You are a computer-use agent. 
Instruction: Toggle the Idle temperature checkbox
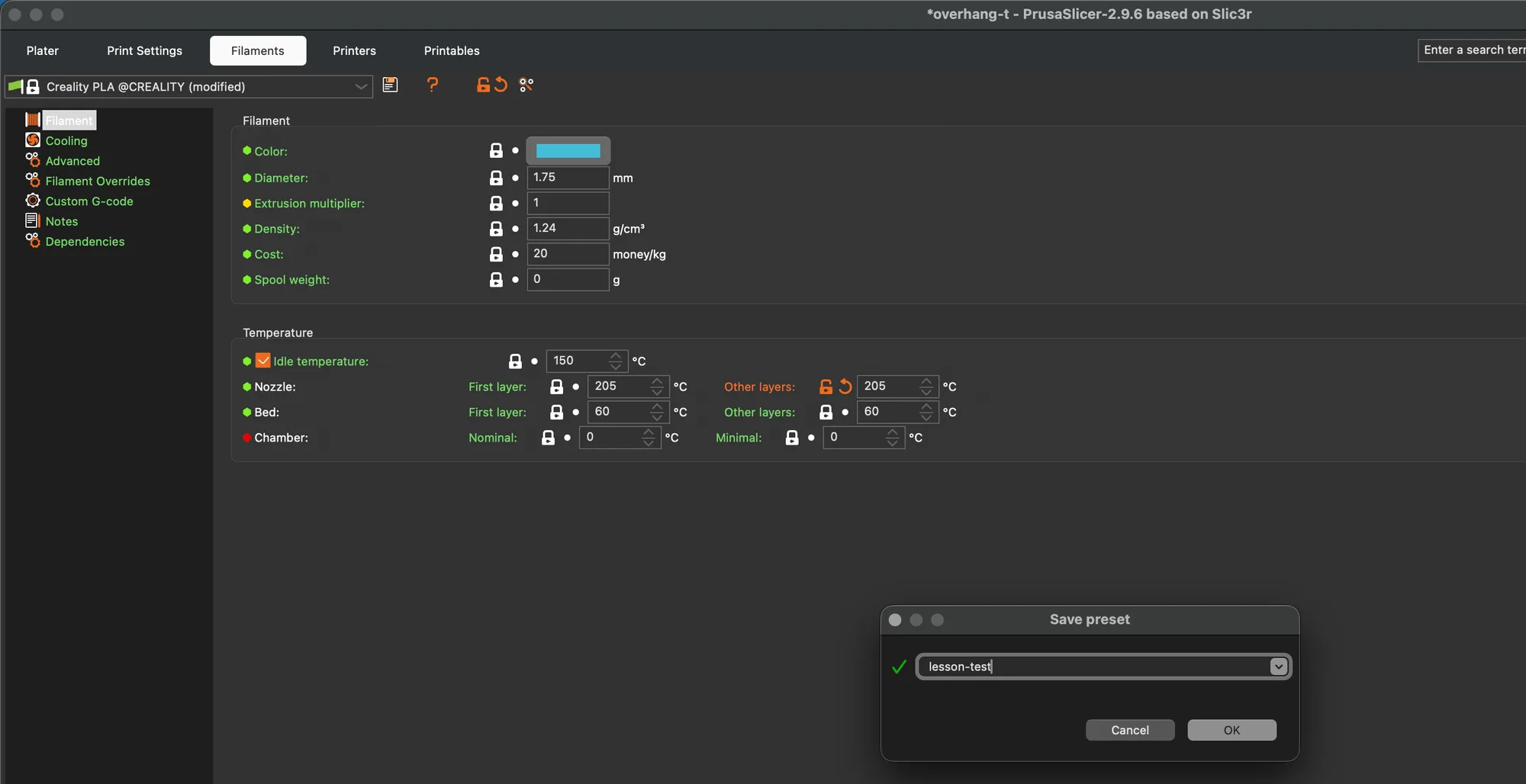coord(262,361)
